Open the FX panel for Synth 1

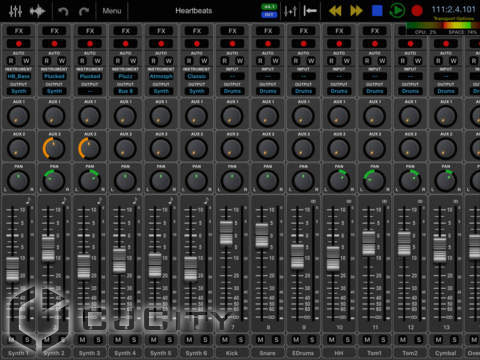coord(19,31)
